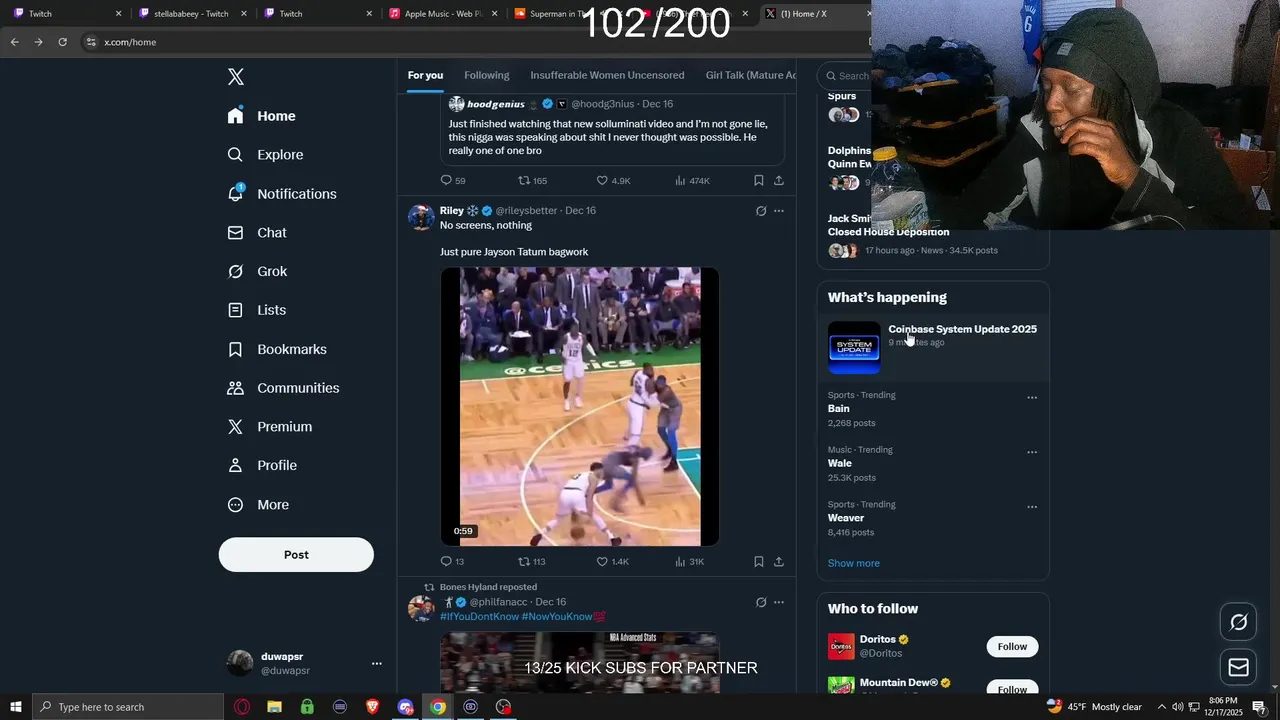Click the X logo in sidebar
The height and width of the screenshot is (720, 1280).
pos(236,77)
